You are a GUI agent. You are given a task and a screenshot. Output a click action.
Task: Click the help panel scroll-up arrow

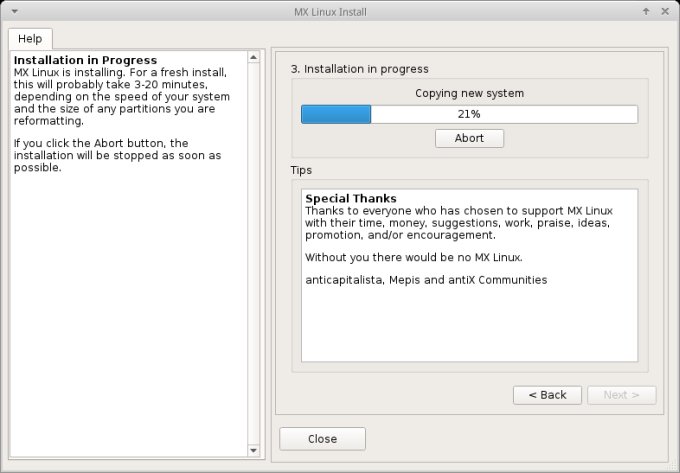tap(254, 57)
